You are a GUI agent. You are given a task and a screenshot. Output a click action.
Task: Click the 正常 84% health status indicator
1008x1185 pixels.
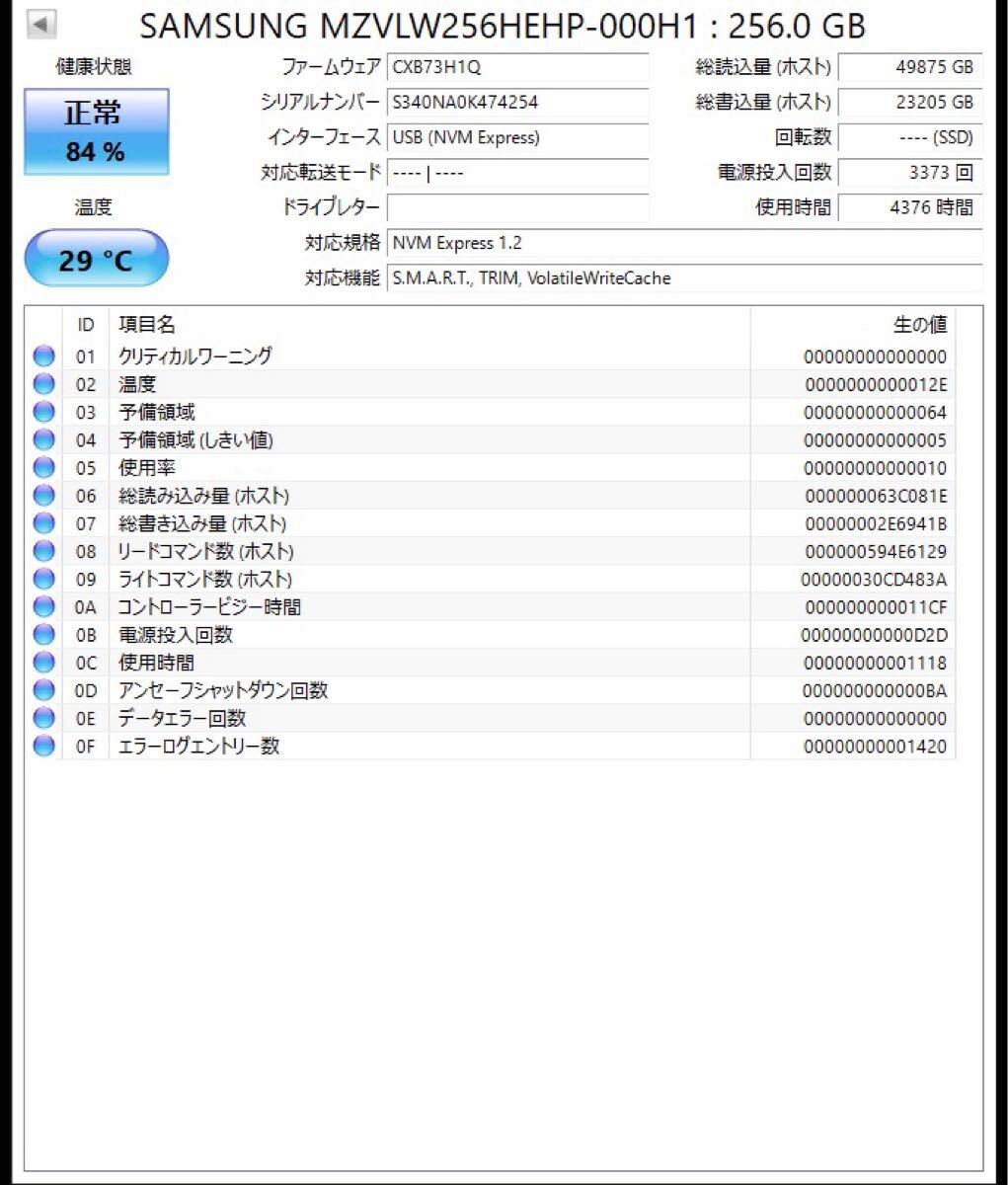click(96, 132)
